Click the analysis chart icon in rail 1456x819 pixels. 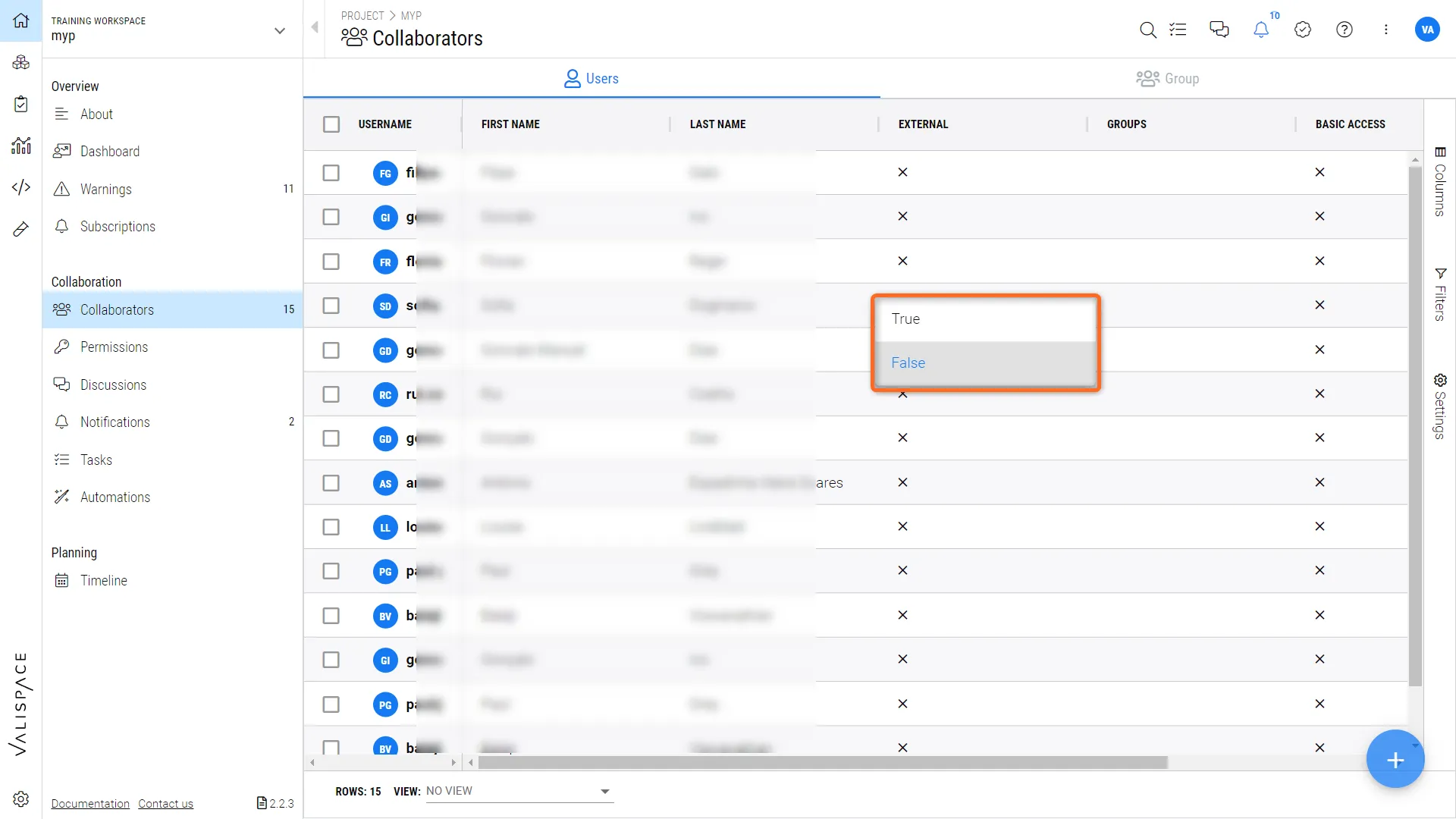click(21, 146)
